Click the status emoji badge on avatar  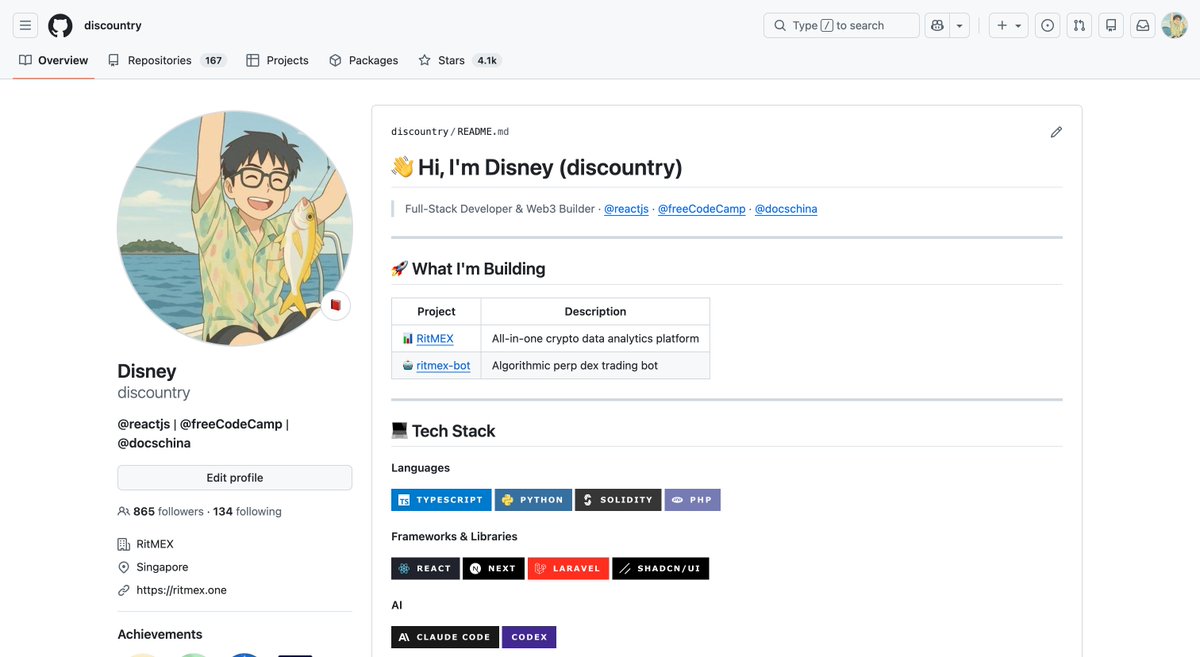pos(336,305)
